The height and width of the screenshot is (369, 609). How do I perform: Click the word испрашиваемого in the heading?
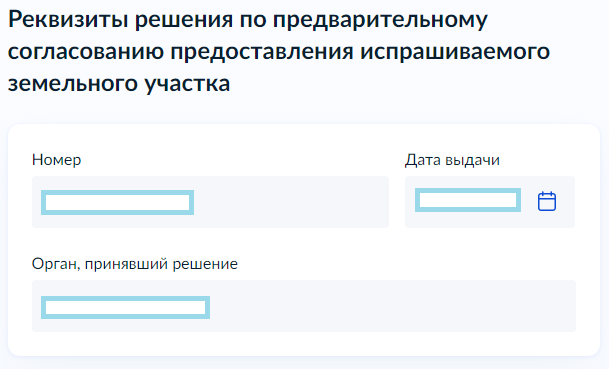tap(455, 52)
